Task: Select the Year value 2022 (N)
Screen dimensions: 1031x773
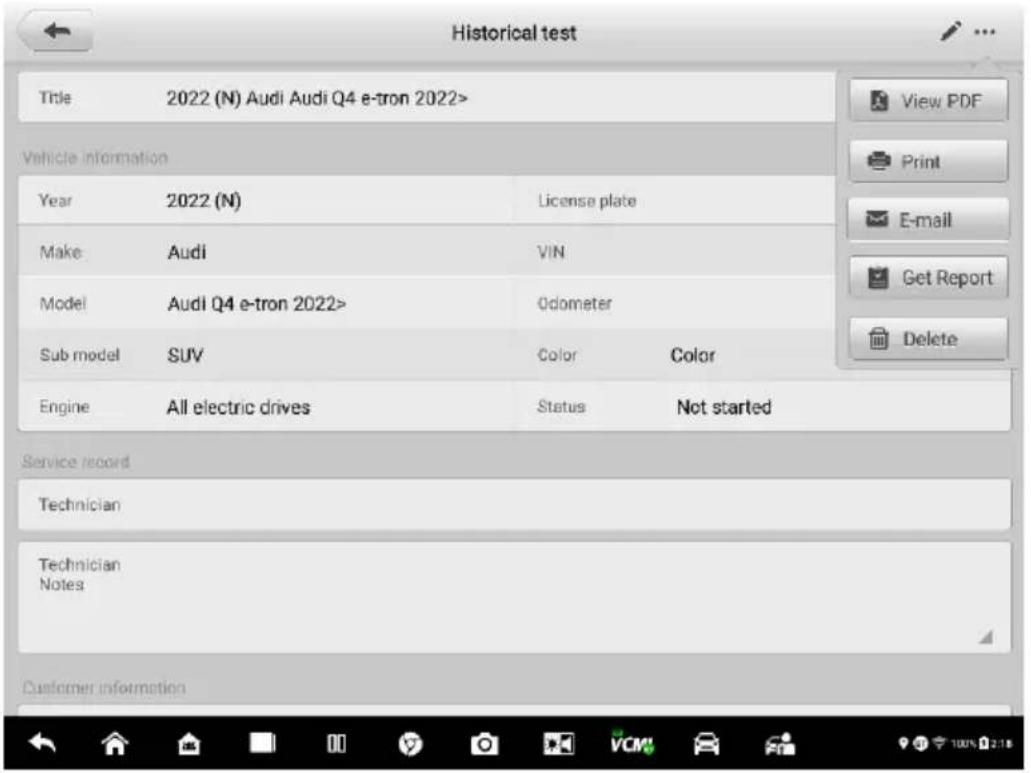Action: [x=204, y=200]
